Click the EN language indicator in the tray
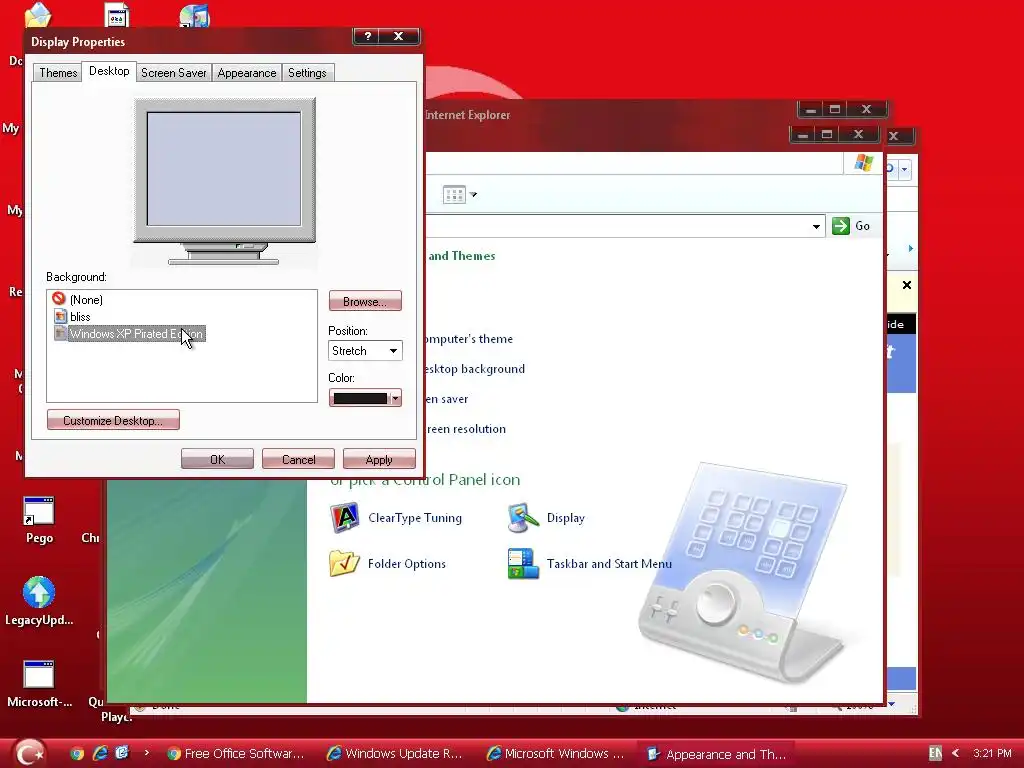 click(x=935, y=753)
